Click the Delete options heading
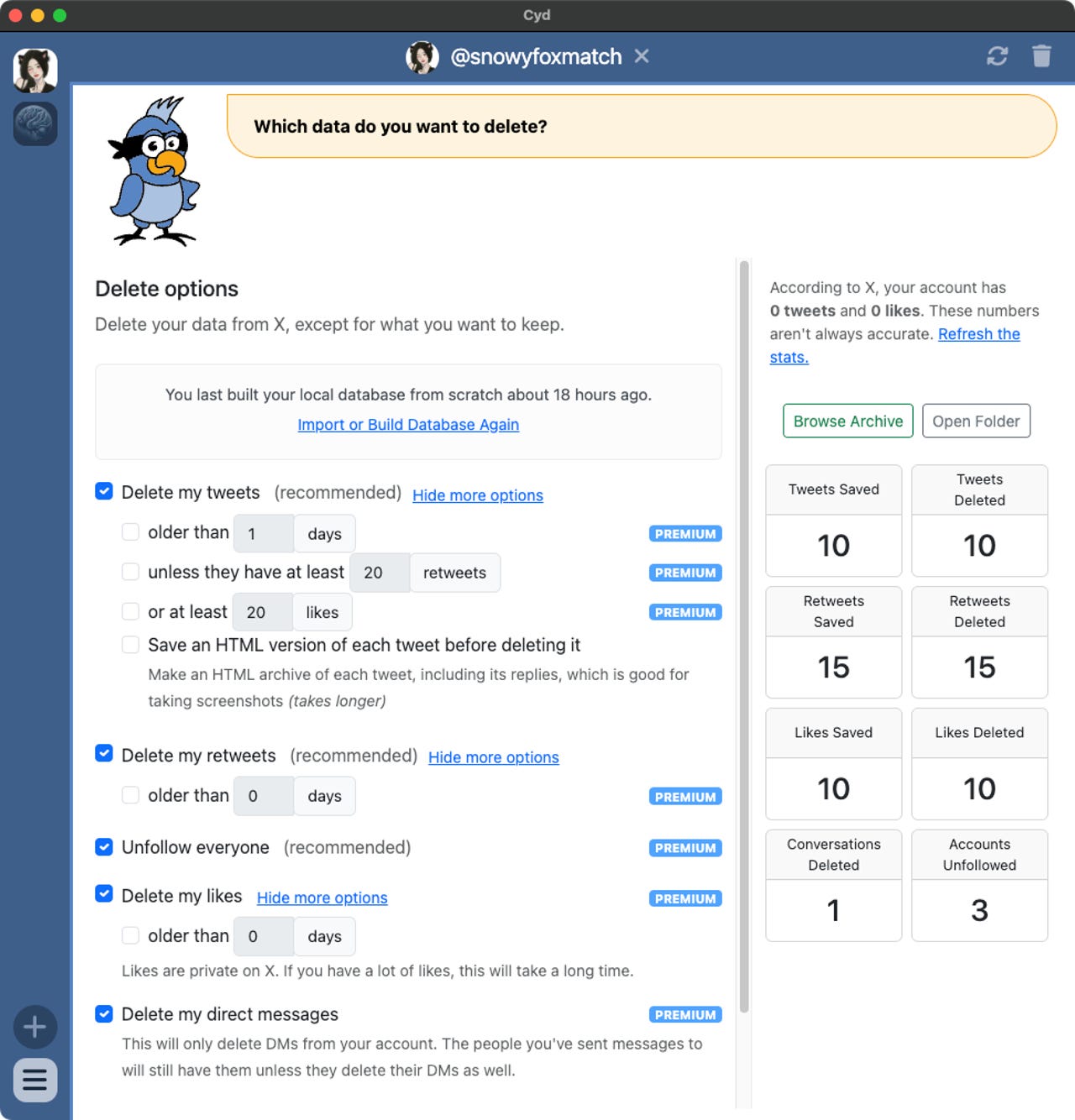The height and width of the screenshot is (1120, 1075). click(x=166, y=289)
